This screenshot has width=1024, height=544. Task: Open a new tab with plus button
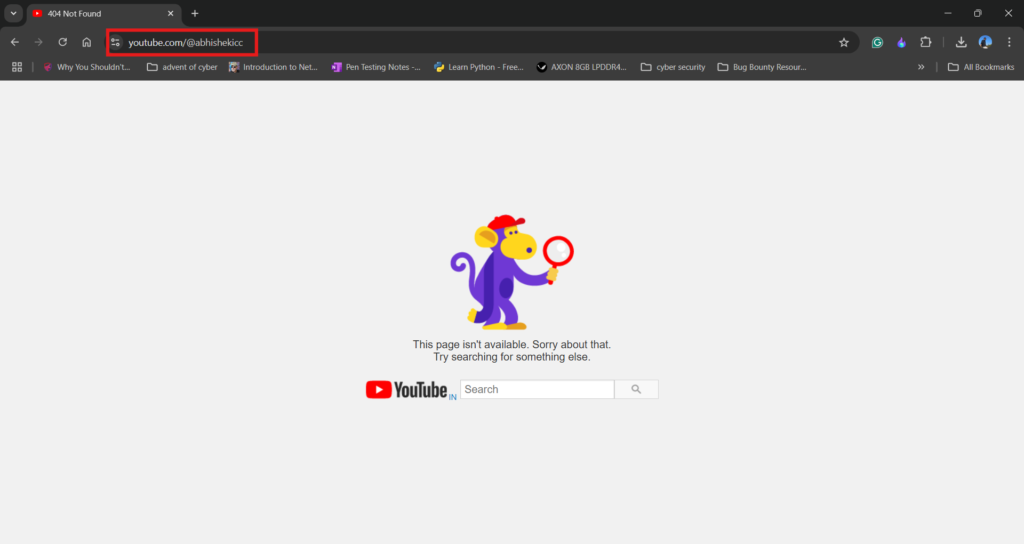(195, 13)
